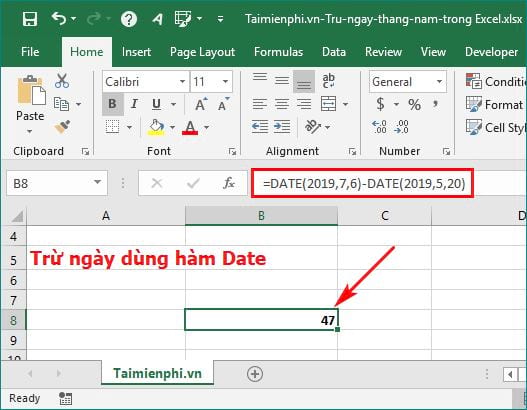Toggle Italic formatting
This screenshot has height=410, width=527.
134,104
